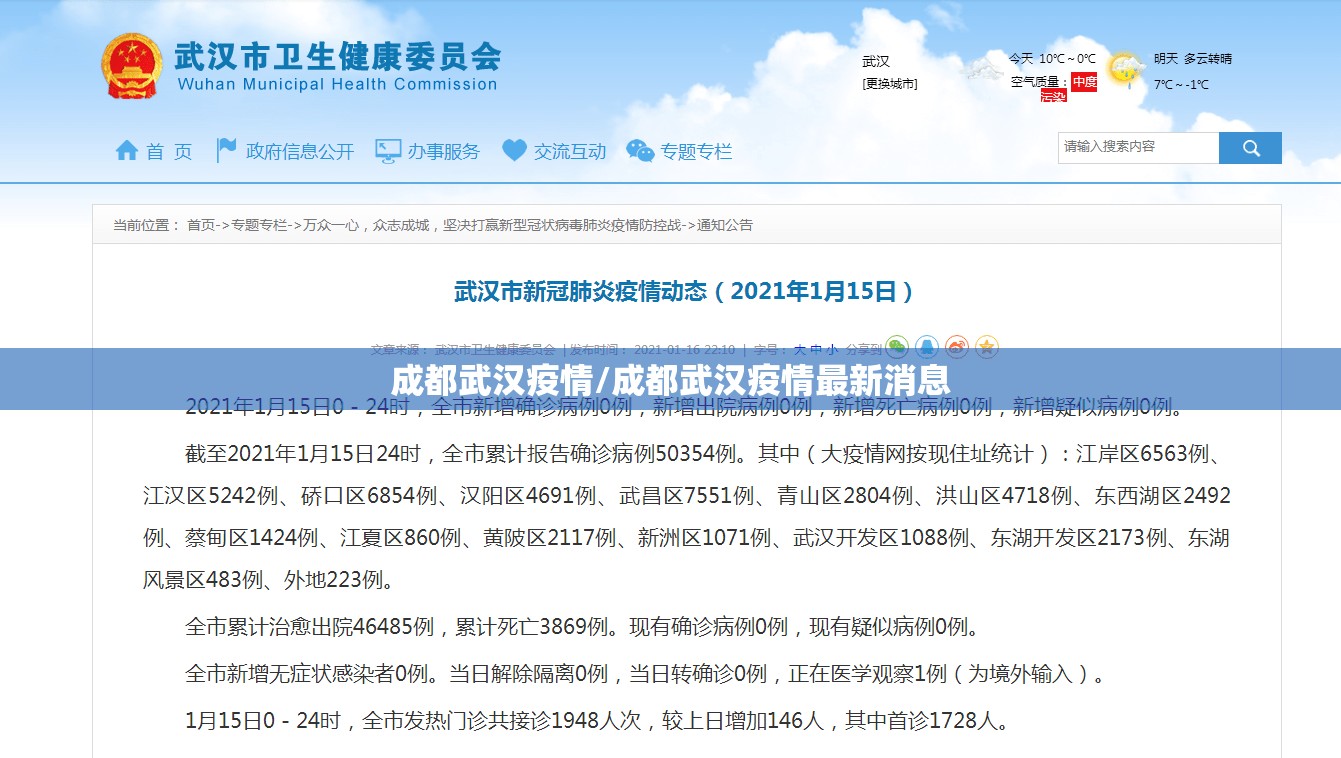Set font size to large (大)

pos(800,350)
